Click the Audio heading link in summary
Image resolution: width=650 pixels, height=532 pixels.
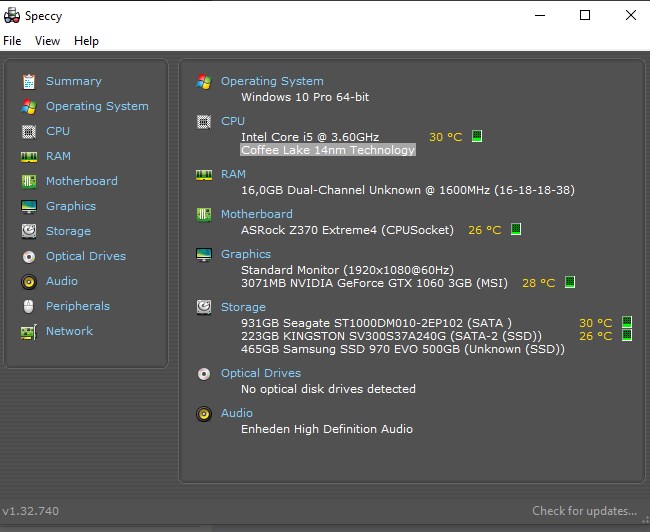coord(237,413)
